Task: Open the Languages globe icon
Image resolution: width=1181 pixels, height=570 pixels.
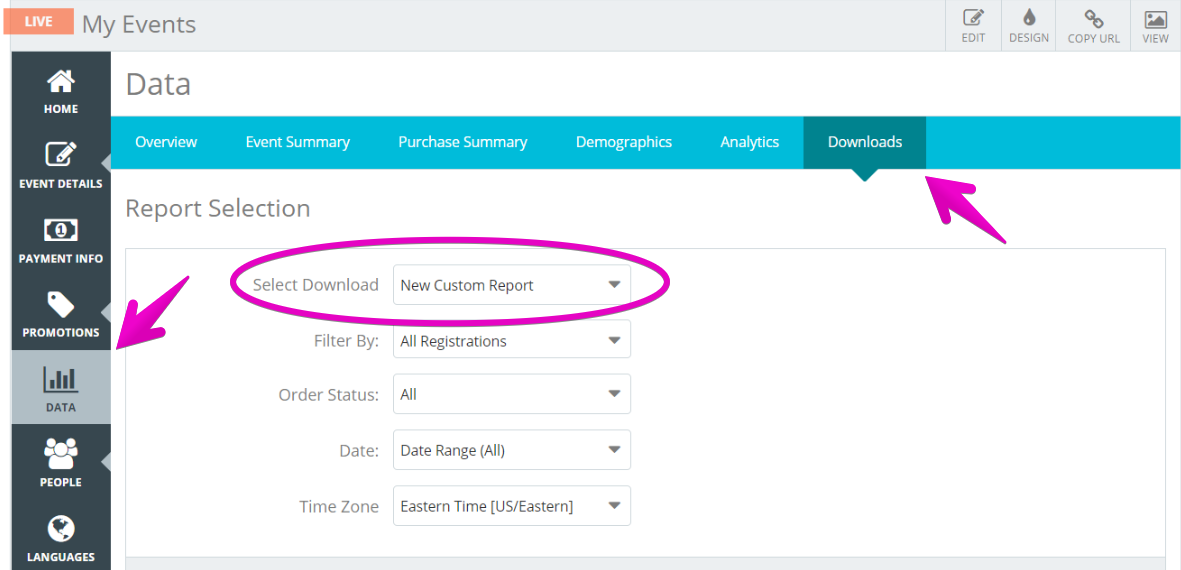Action: pos(61,528)
